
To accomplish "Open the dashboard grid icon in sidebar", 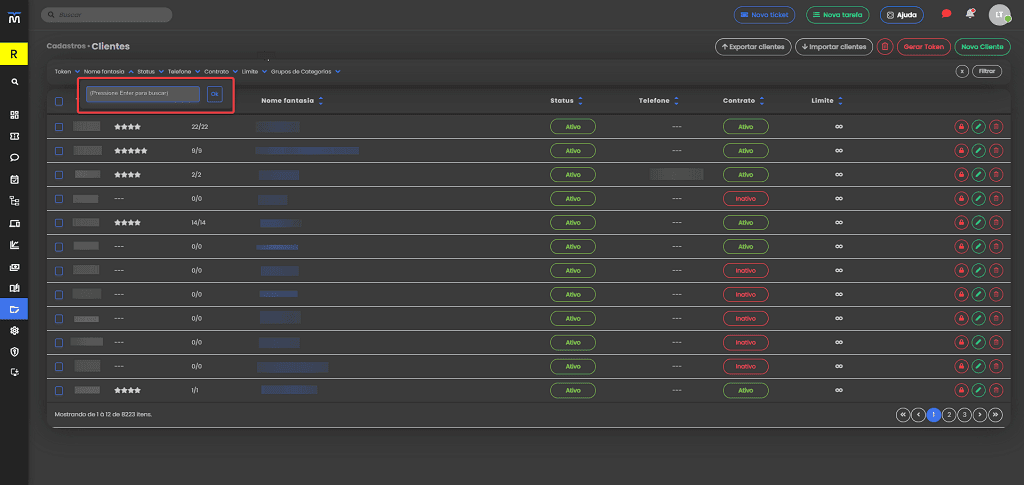I will 14,115.
